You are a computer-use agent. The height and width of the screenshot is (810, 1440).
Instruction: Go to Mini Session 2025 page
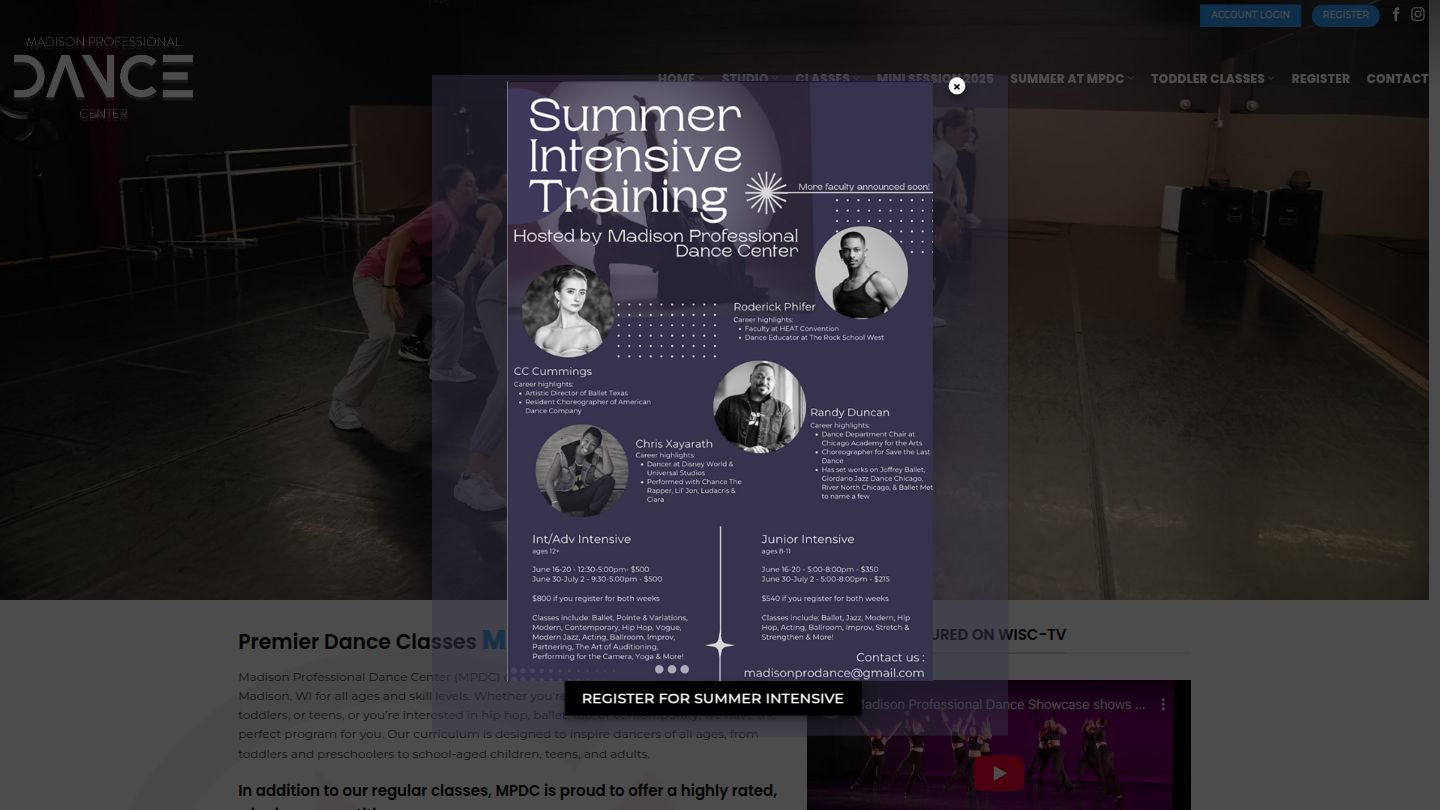935,79
